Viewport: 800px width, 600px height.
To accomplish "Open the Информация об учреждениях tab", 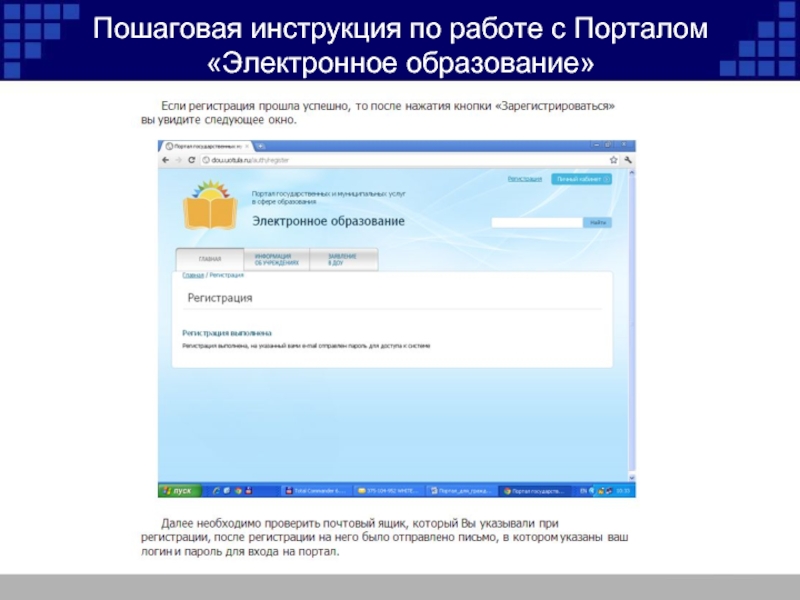I will [277, 259].
